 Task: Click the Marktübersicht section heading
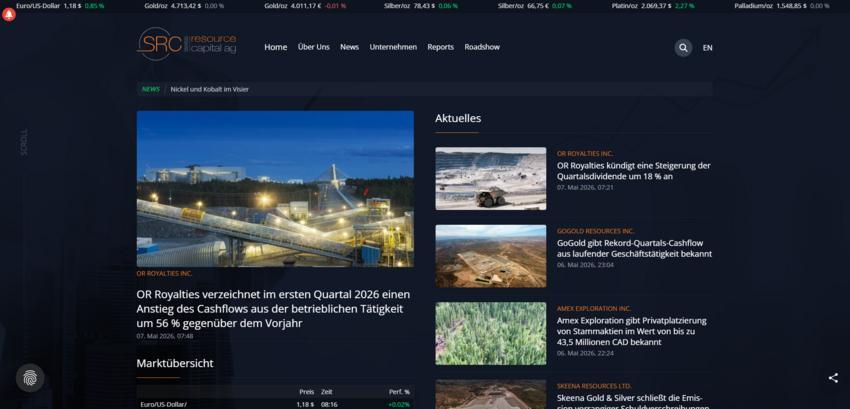click(x=175, y=363)
